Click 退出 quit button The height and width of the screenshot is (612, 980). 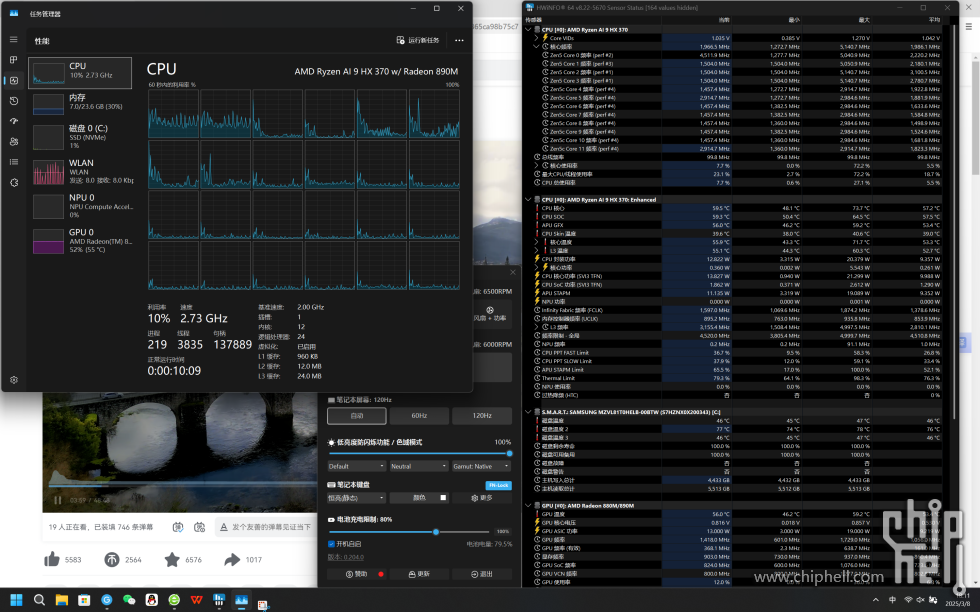coord(482,574)
